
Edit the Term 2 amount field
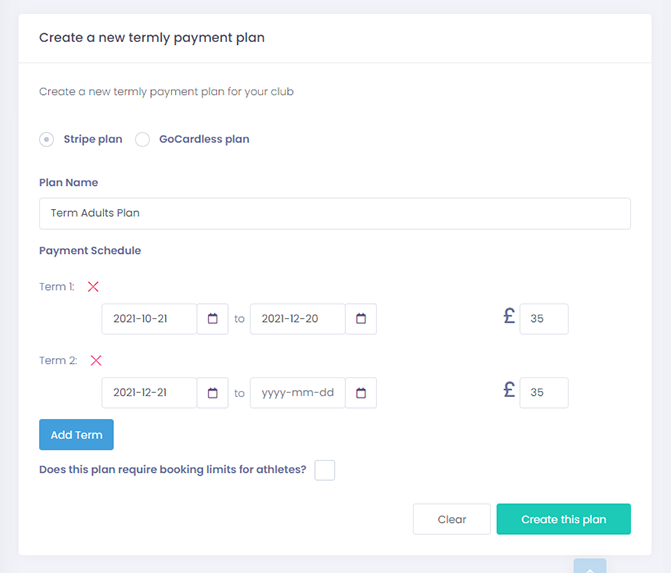pos(544,393)
